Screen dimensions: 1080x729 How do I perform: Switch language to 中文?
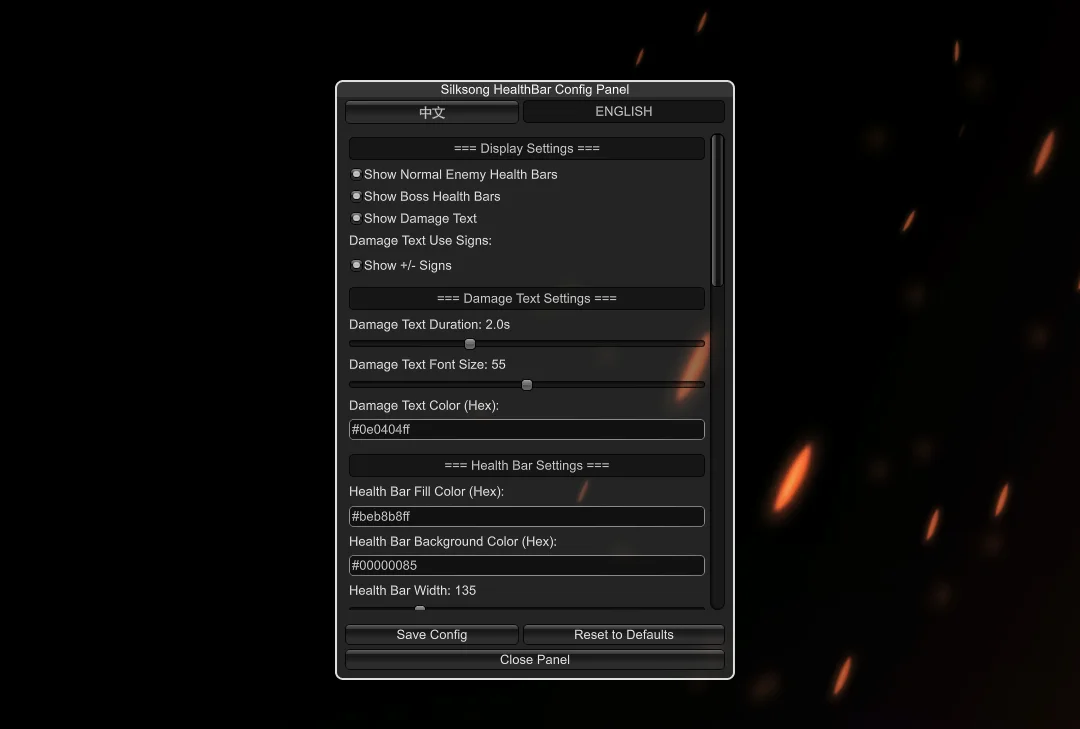click(432, 112)
